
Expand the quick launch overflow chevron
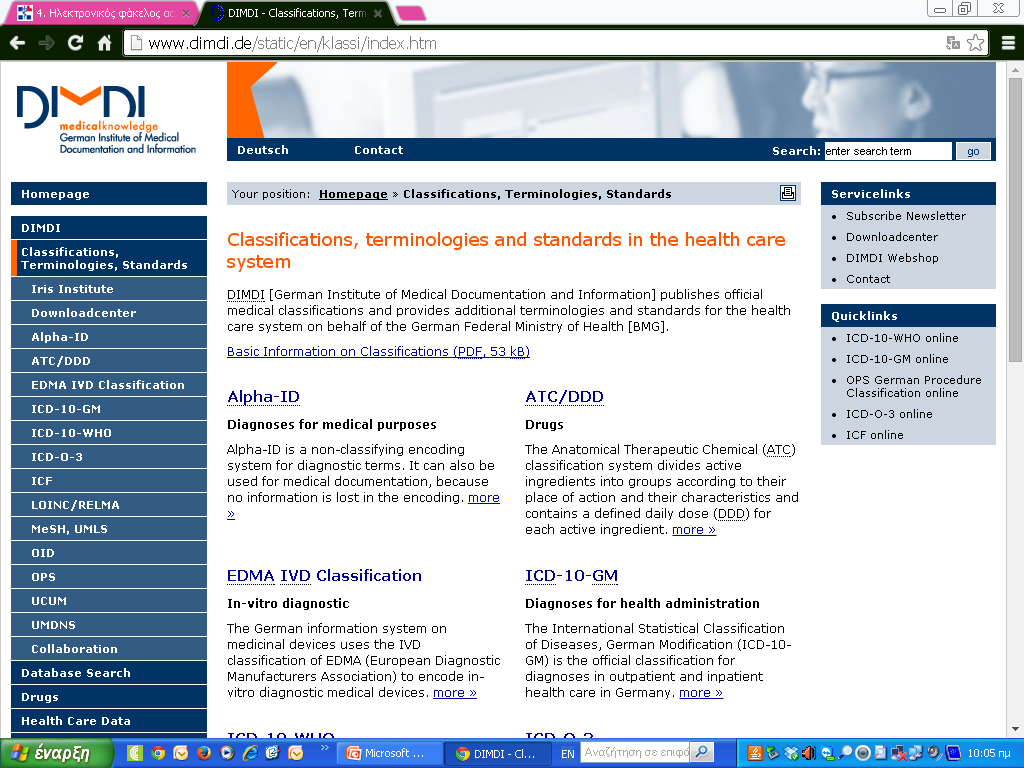325,748
